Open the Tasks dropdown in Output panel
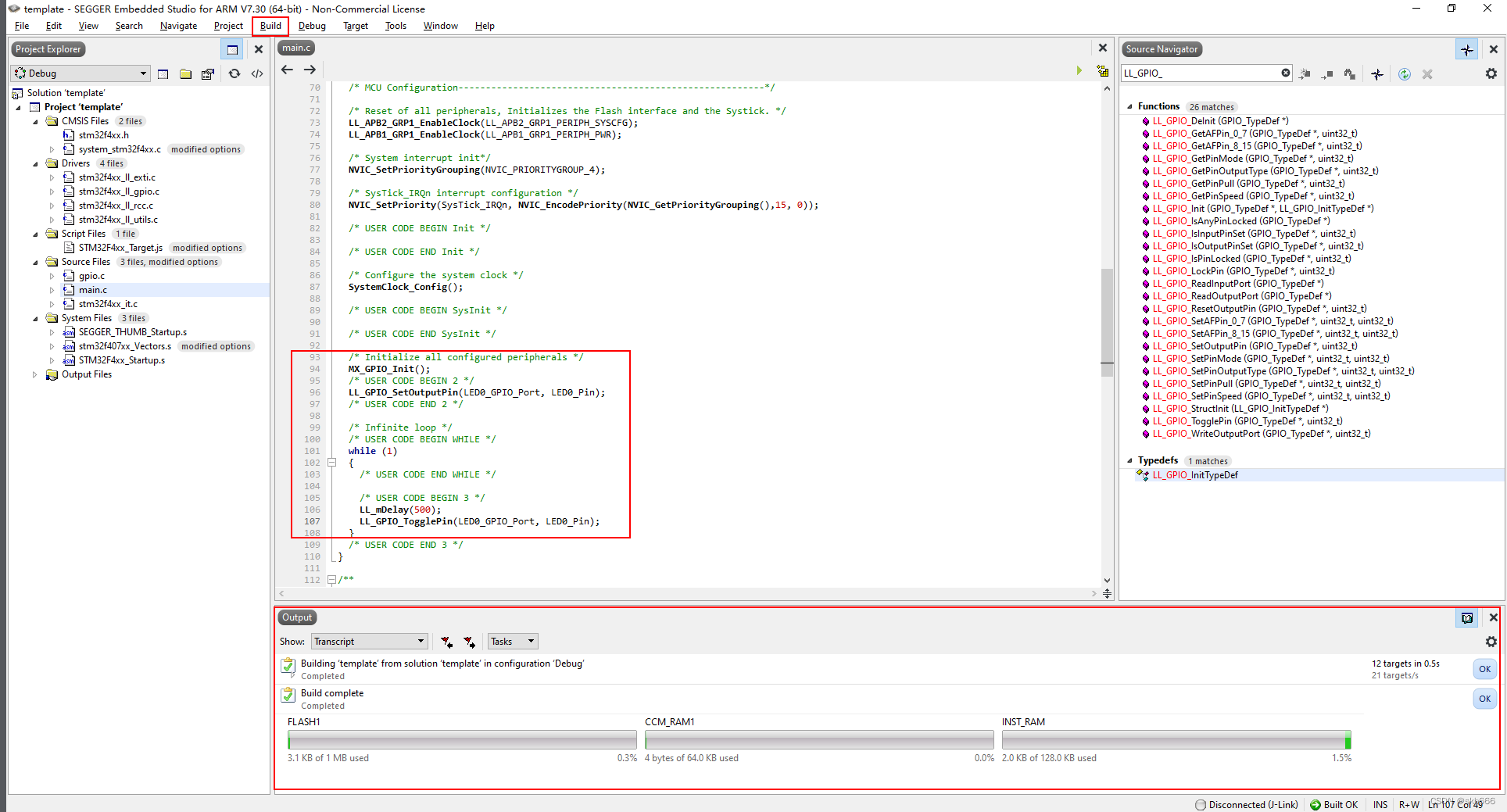1507x812 pixels. tap(512, 641)
